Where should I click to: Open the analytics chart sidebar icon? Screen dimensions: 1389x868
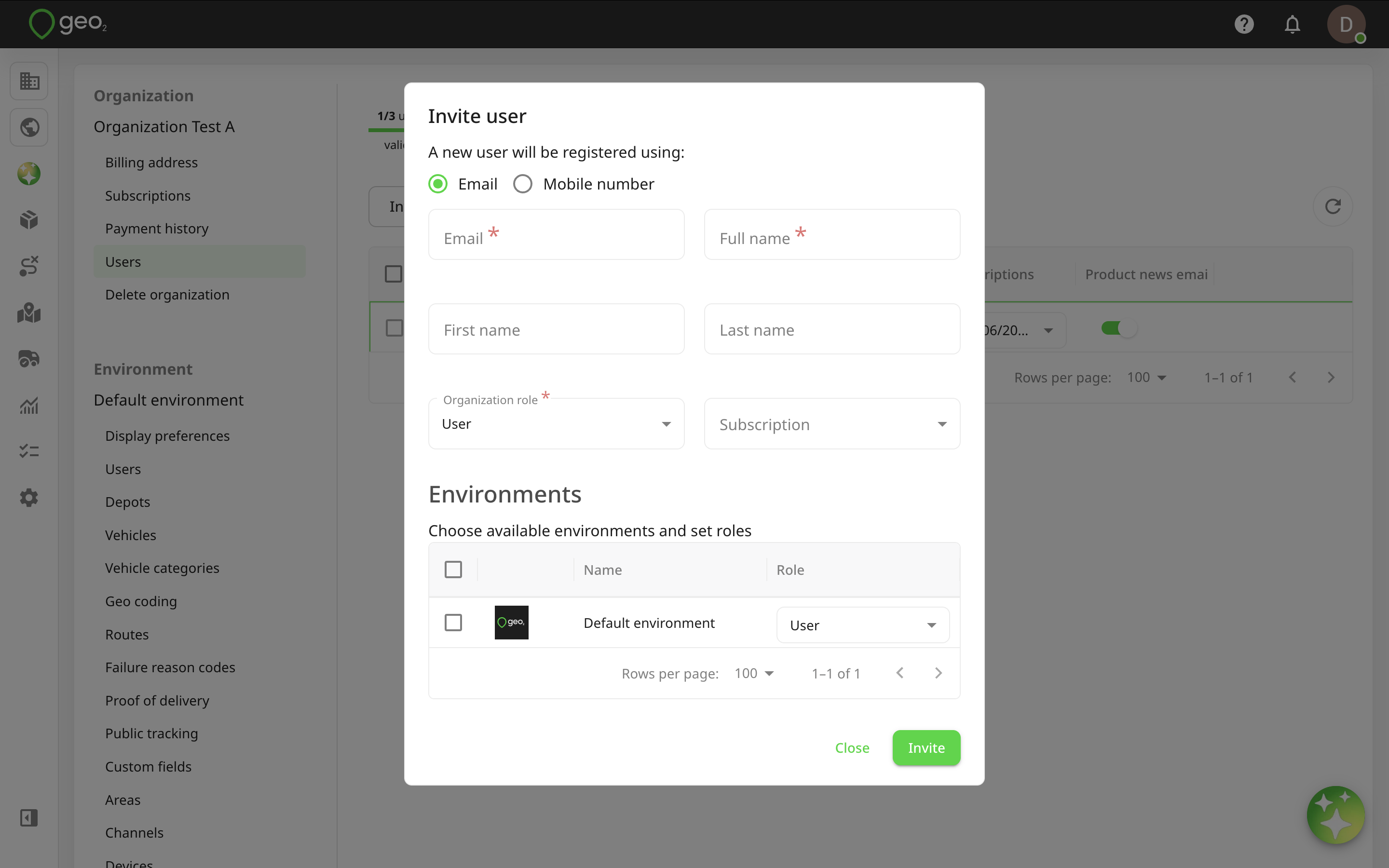click(29, 405)
